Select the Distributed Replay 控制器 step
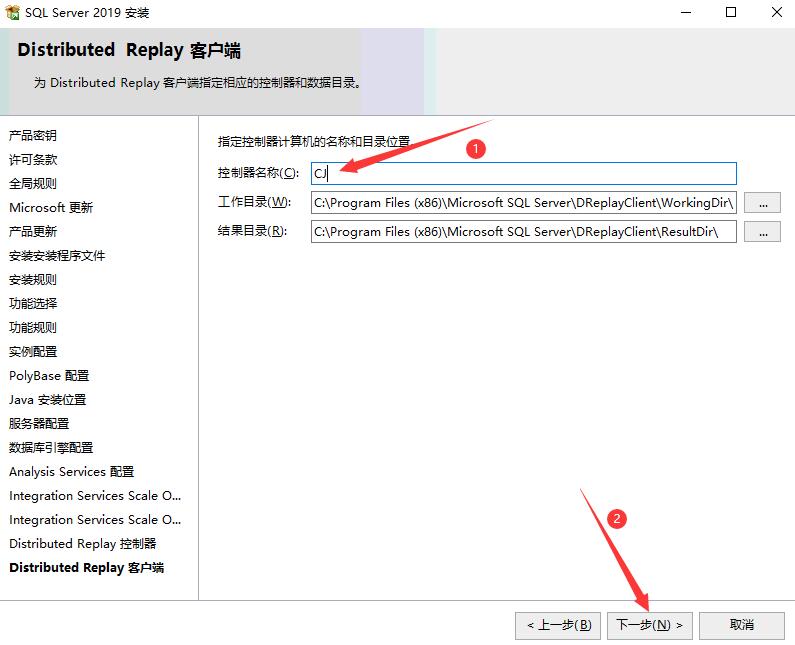 [x=83, y=544]
